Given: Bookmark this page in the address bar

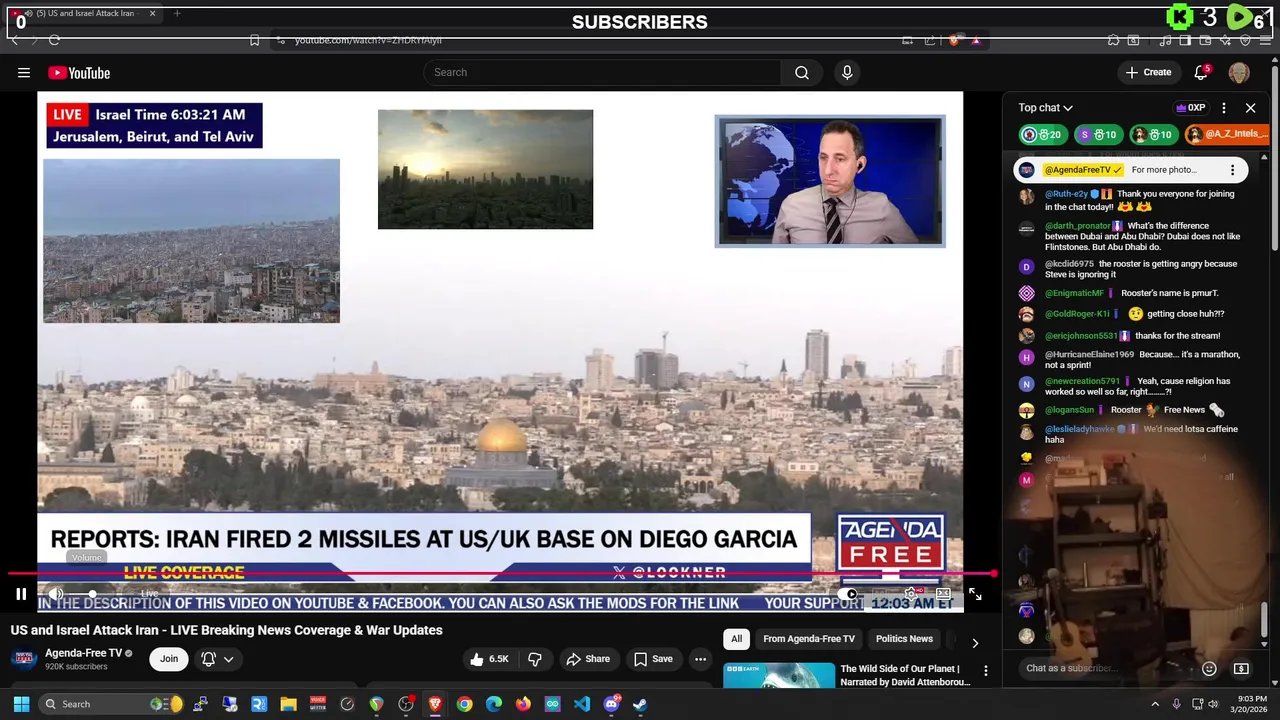Looking at the screenshot, I should pos(254,40).
